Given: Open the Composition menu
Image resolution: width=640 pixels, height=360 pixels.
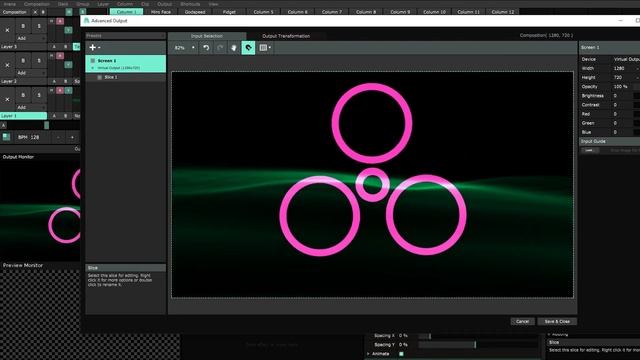Looking at the screenshot, I should (x=37, y=4).
